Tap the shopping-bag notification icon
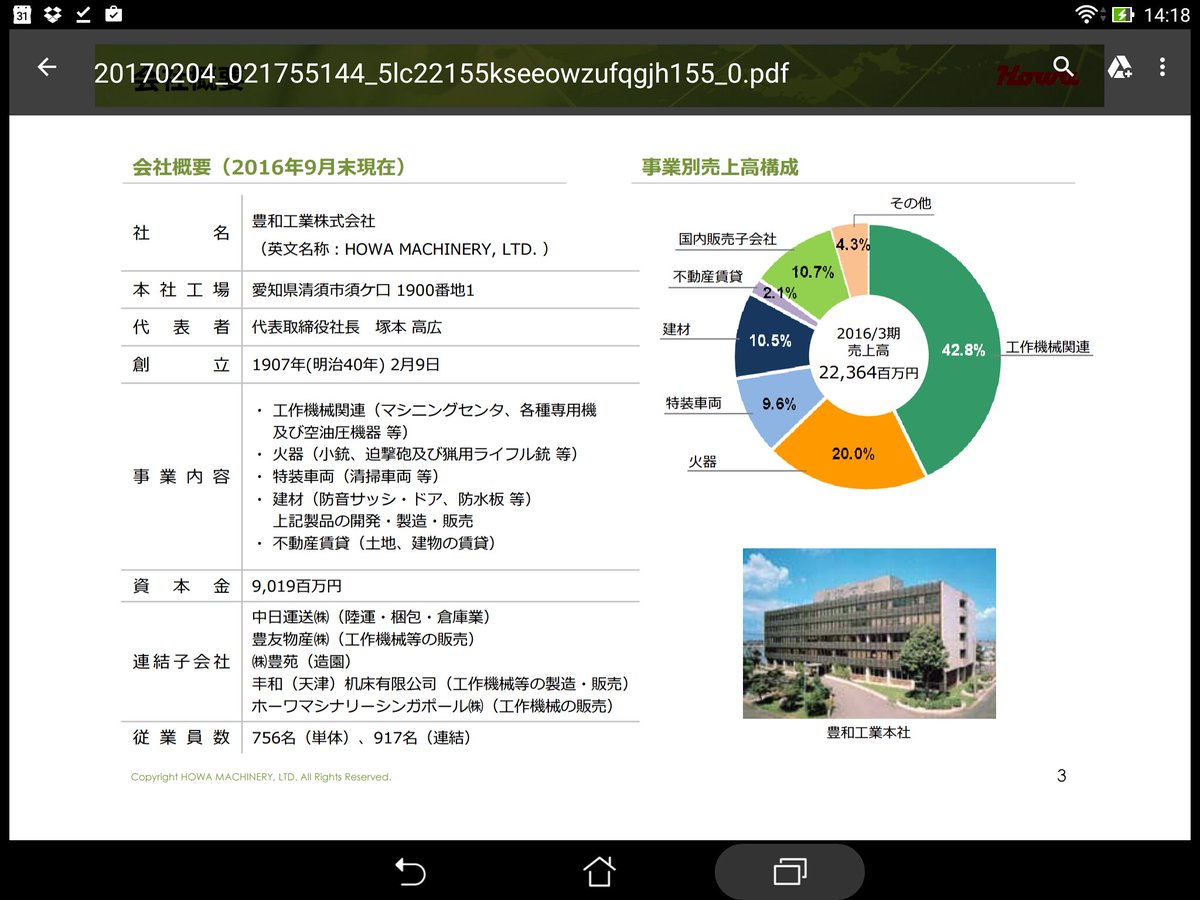 [x=113, y=14]
